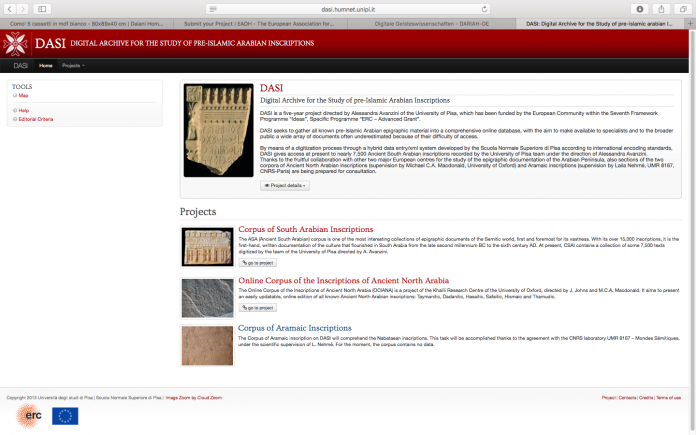Image resolution: width=696 pixels, height=435 pixels.
Task: Toggle the Safari sidebar button
Action: pyautogui.click(x=42, y=9)
